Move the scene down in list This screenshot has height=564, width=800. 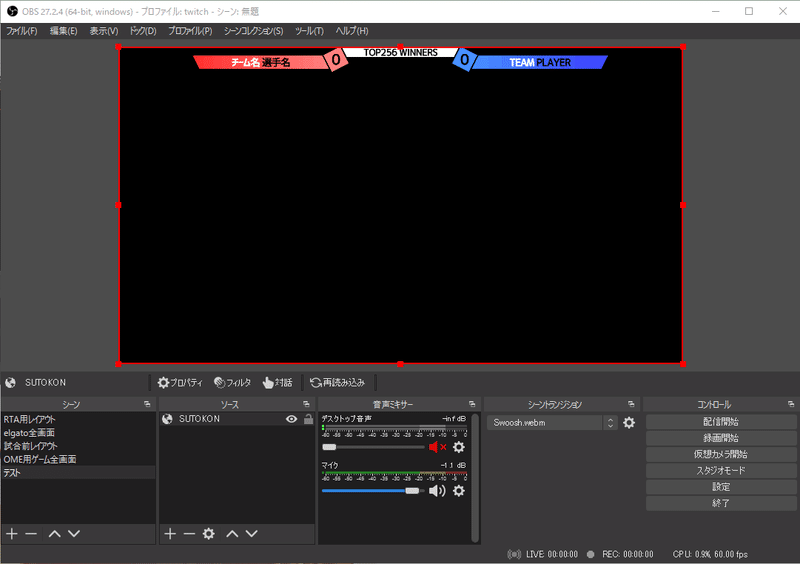(x=74, y=533)
